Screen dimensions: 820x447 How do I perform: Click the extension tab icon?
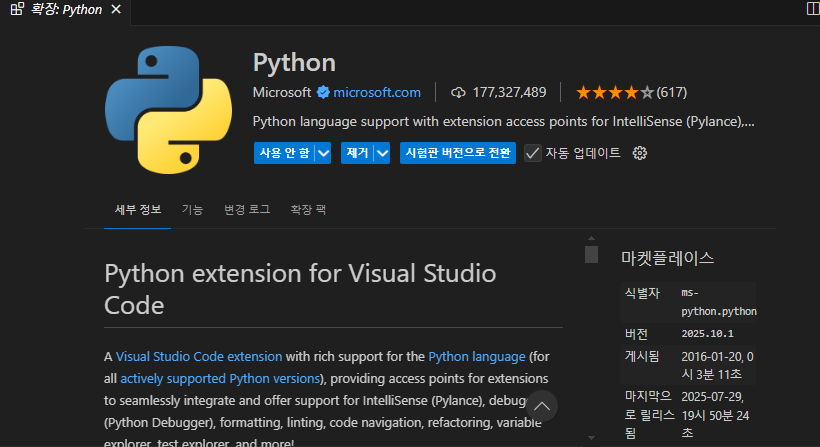click(17, 9)
